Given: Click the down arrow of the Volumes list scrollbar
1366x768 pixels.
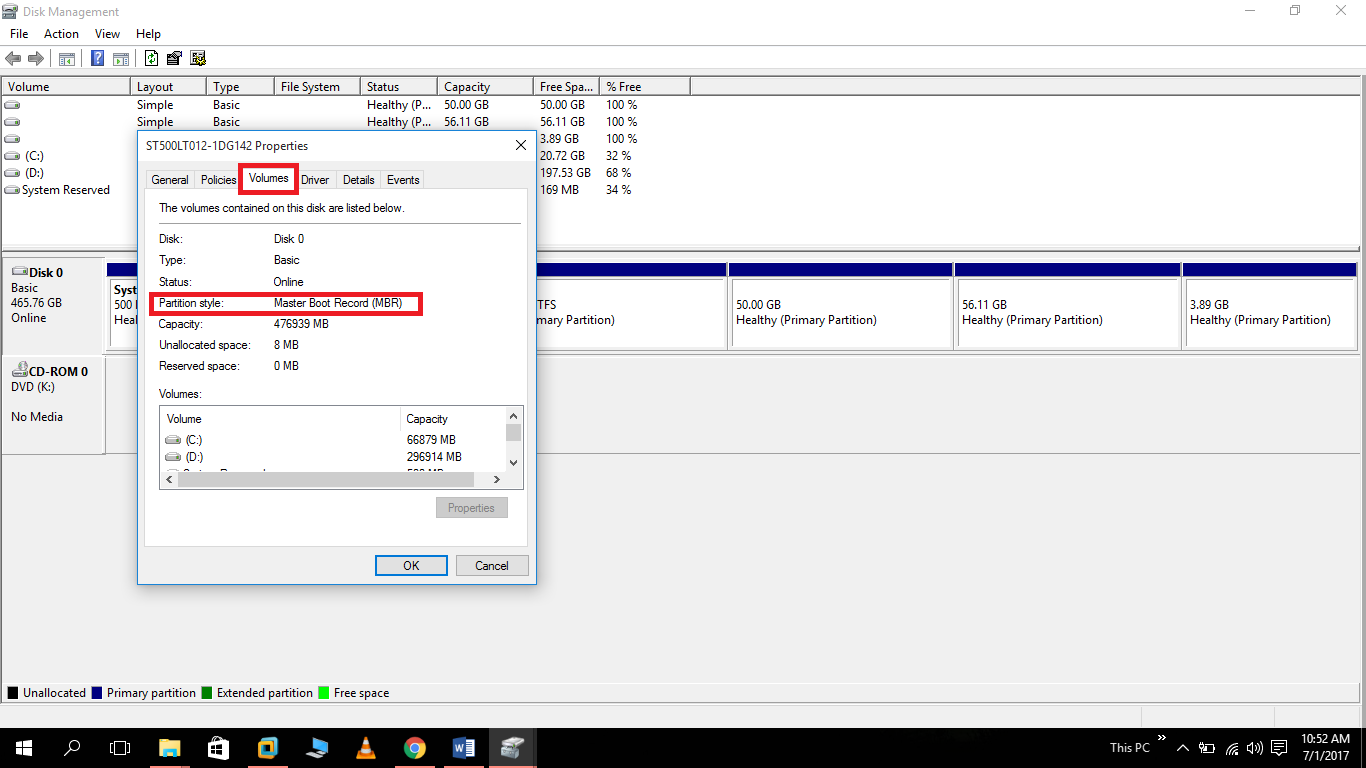Looking at the screenshot, I should (x=513, y=463).
